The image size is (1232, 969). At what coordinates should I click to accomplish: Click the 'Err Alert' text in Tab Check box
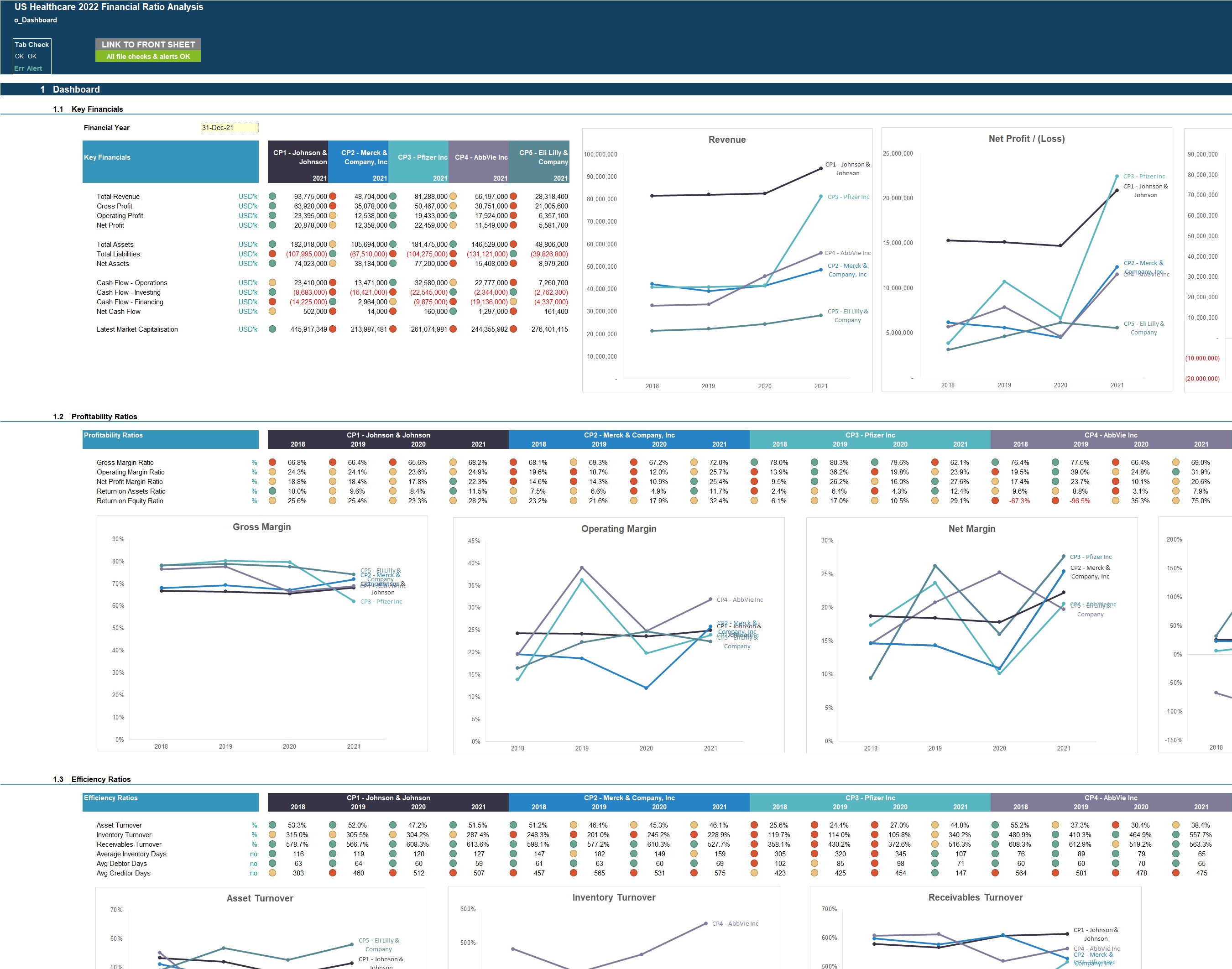click(x=28, y=68)
